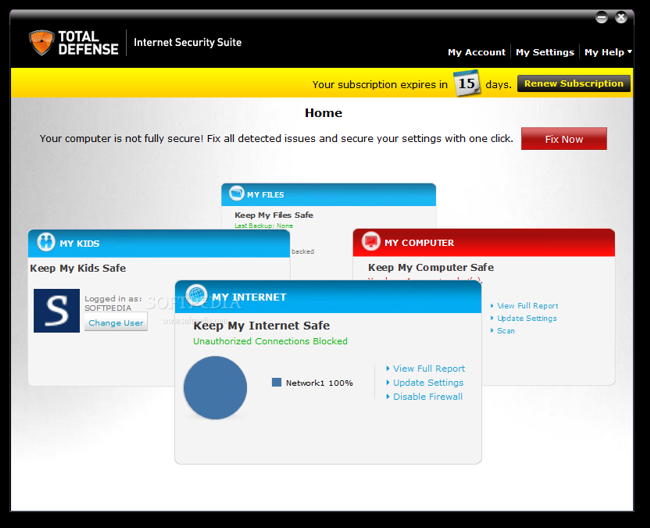Select the My Computer panel header
The height and width of the screenshot is (528, 650).
(484, 242)
